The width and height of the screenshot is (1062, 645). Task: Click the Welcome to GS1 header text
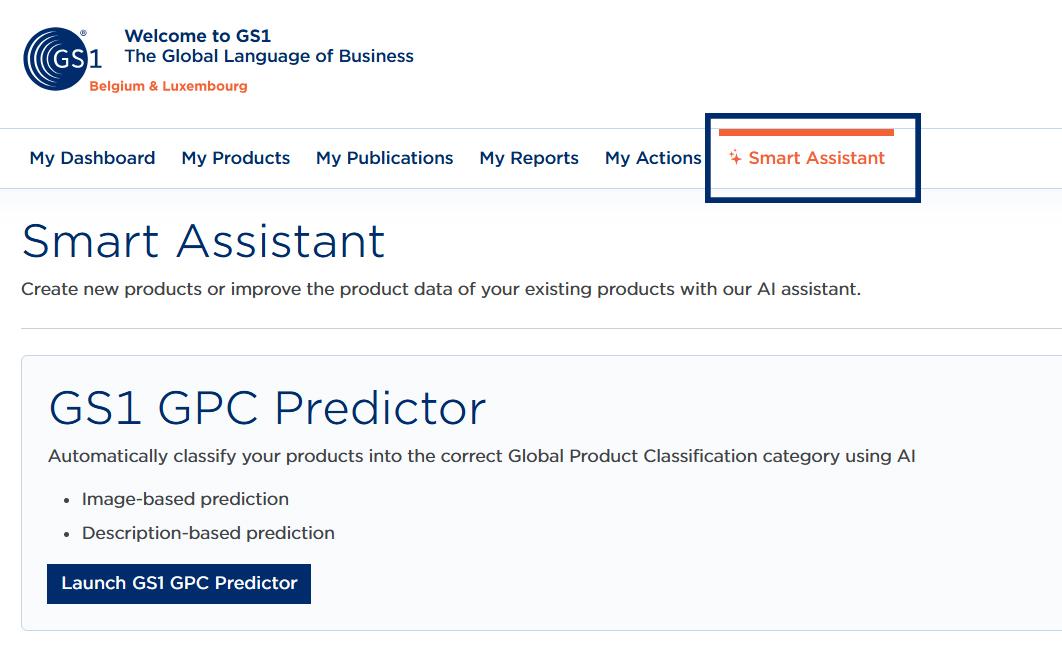(x=197, y=36)
